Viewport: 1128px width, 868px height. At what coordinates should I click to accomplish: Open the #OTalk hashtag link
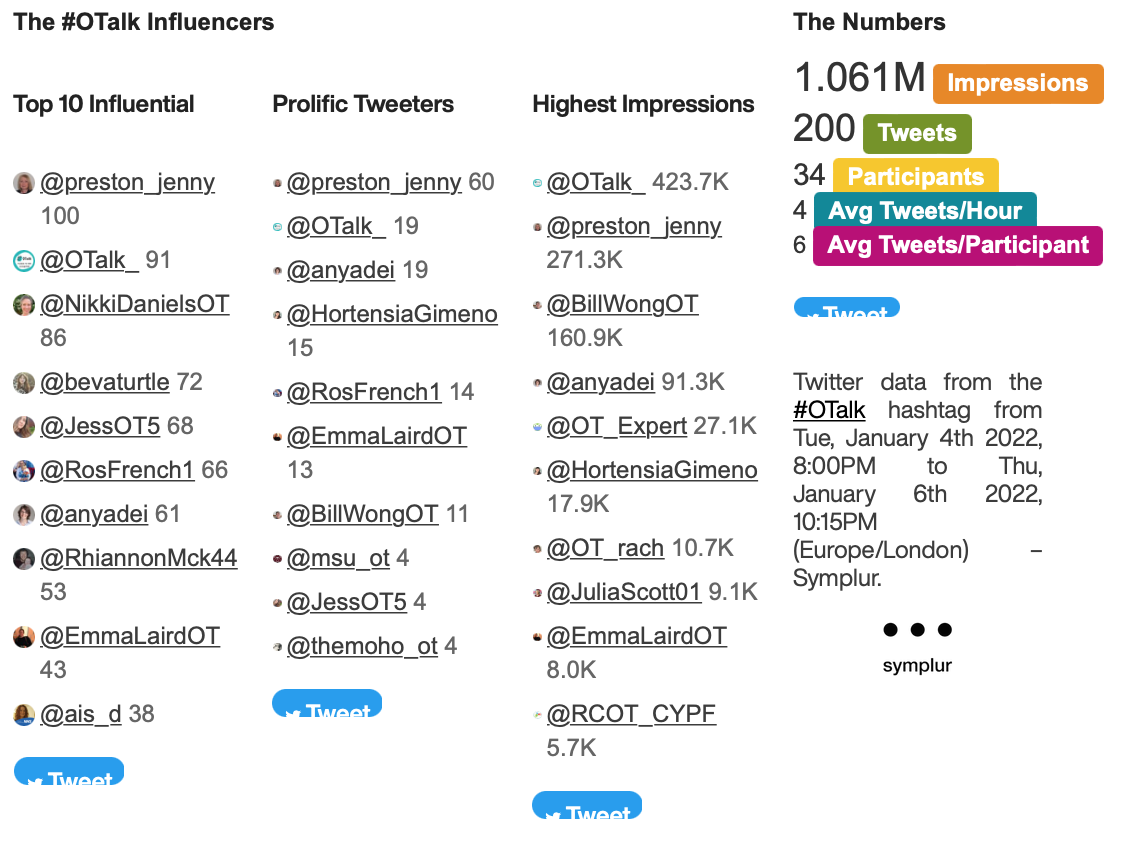pos(829,410)
